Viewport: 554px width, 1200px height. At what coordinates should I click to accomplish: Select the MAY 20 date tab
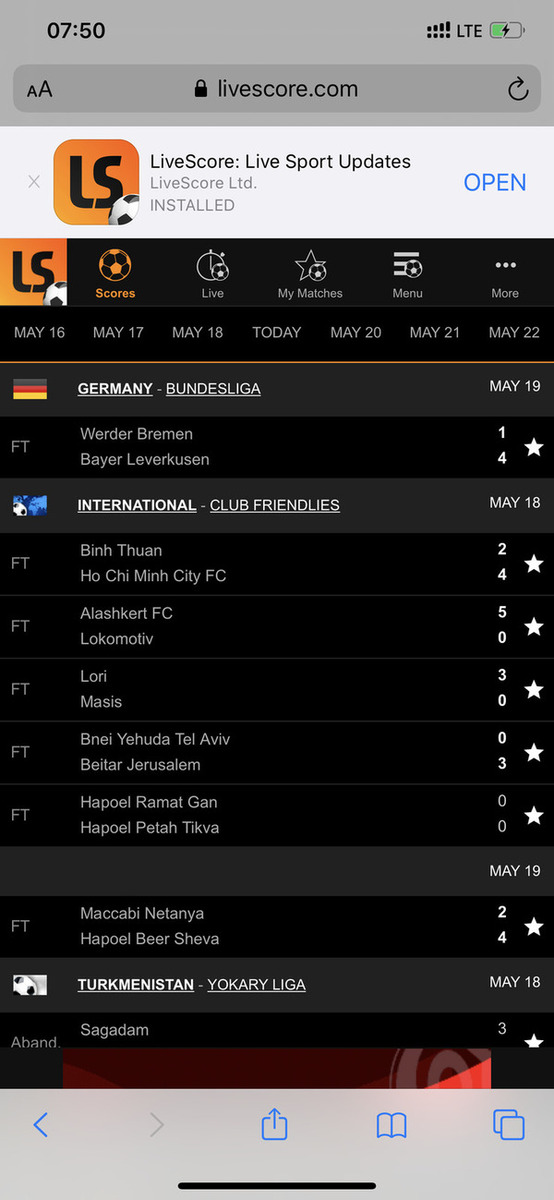356,333
